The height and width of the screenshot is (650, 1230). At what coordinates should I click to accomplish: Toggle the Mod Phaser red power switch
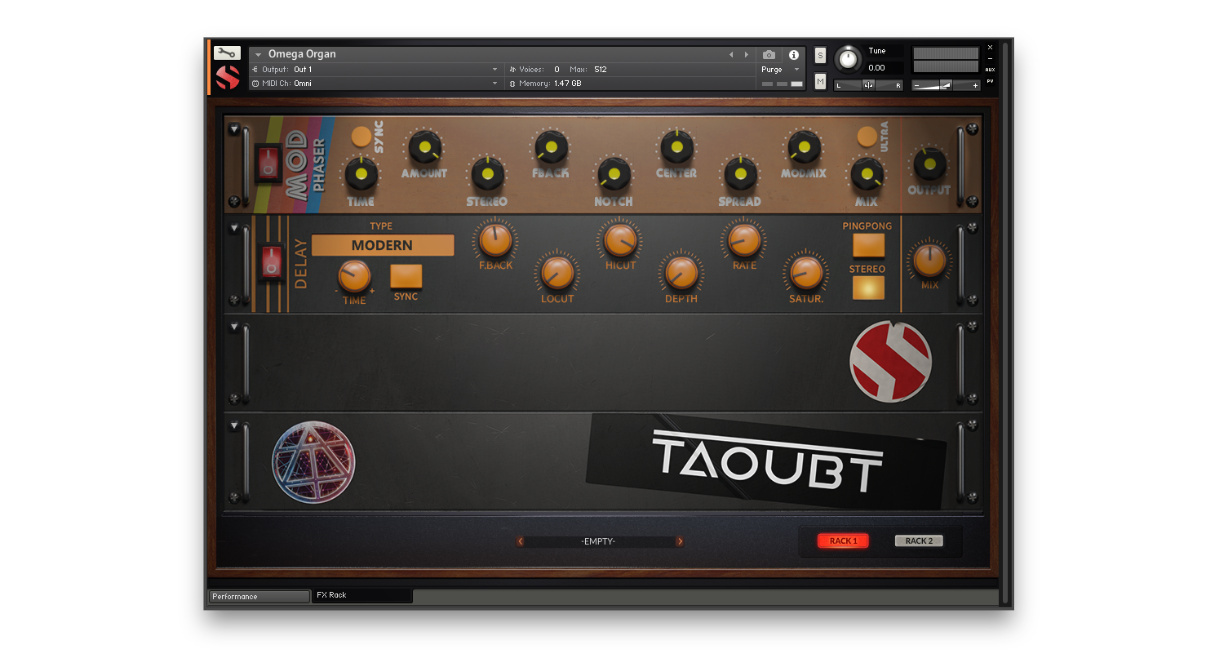pyautogui.click(x=269, y=163)
